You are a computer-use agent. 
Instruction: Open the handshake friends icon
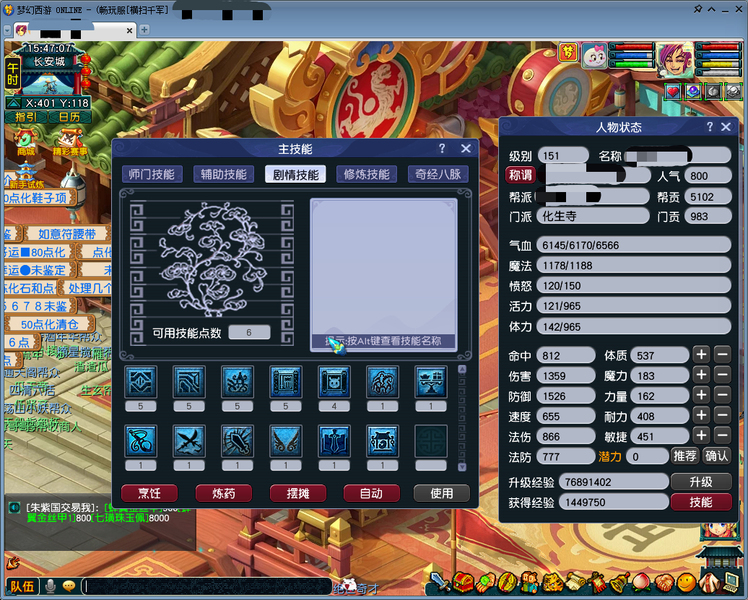665,583
